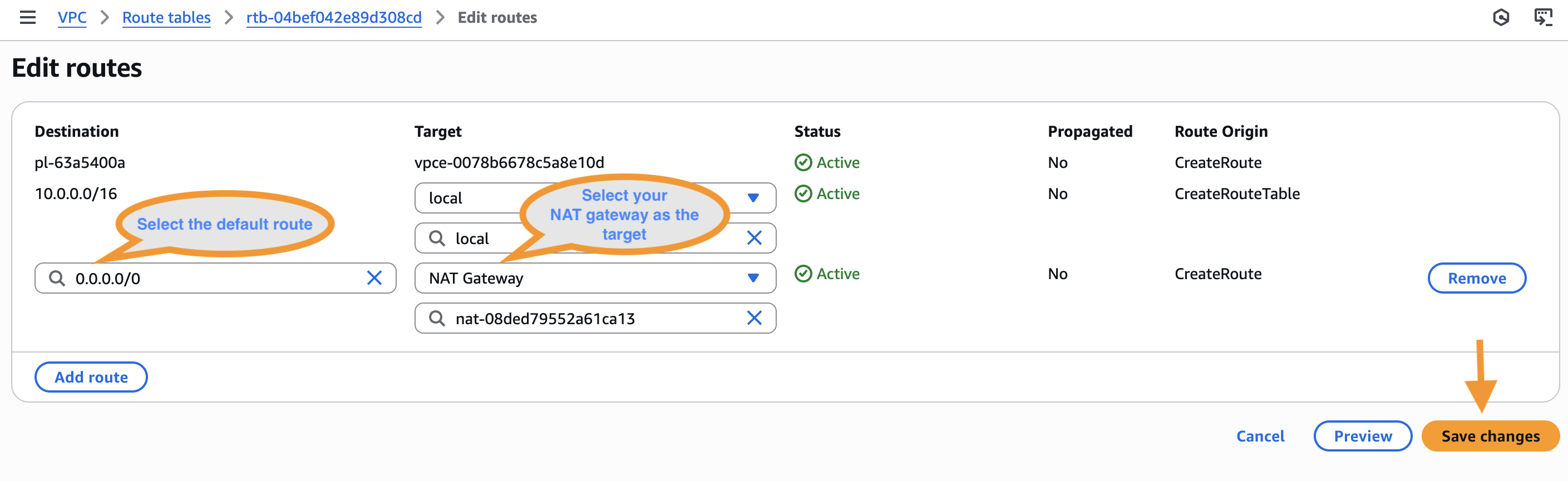Expand the local target type dropdown
Screen dimensions: 1568x481
(753, 197)
